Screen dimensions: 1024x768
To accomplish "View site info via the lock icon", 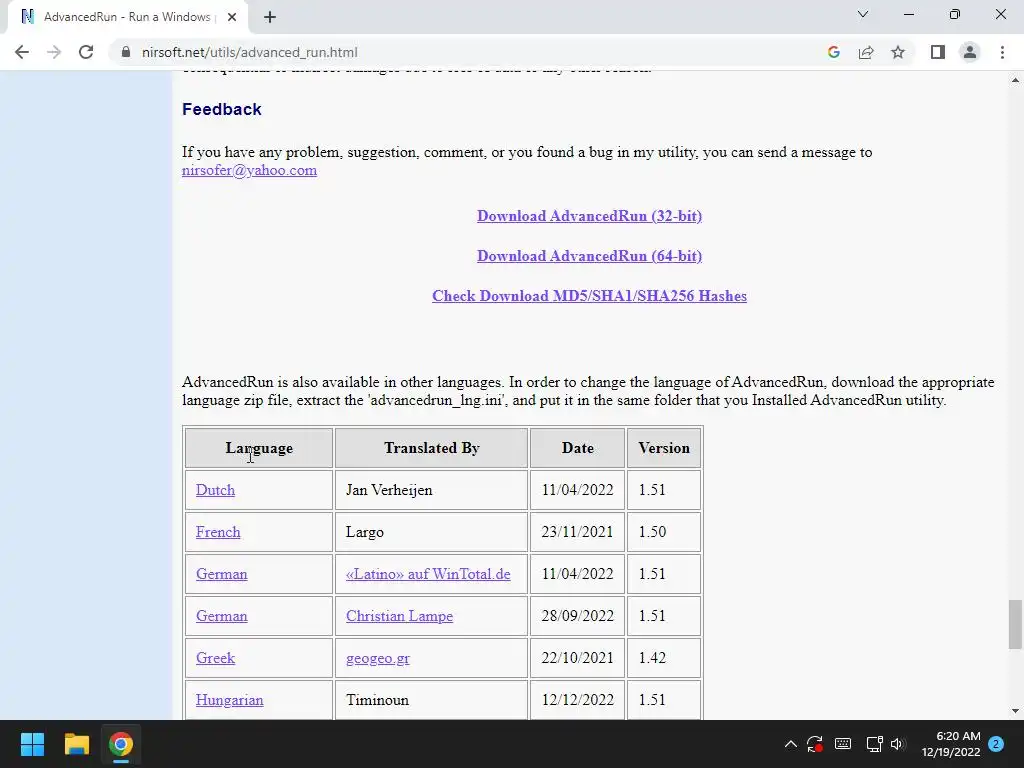I will [x=126, y=52].
